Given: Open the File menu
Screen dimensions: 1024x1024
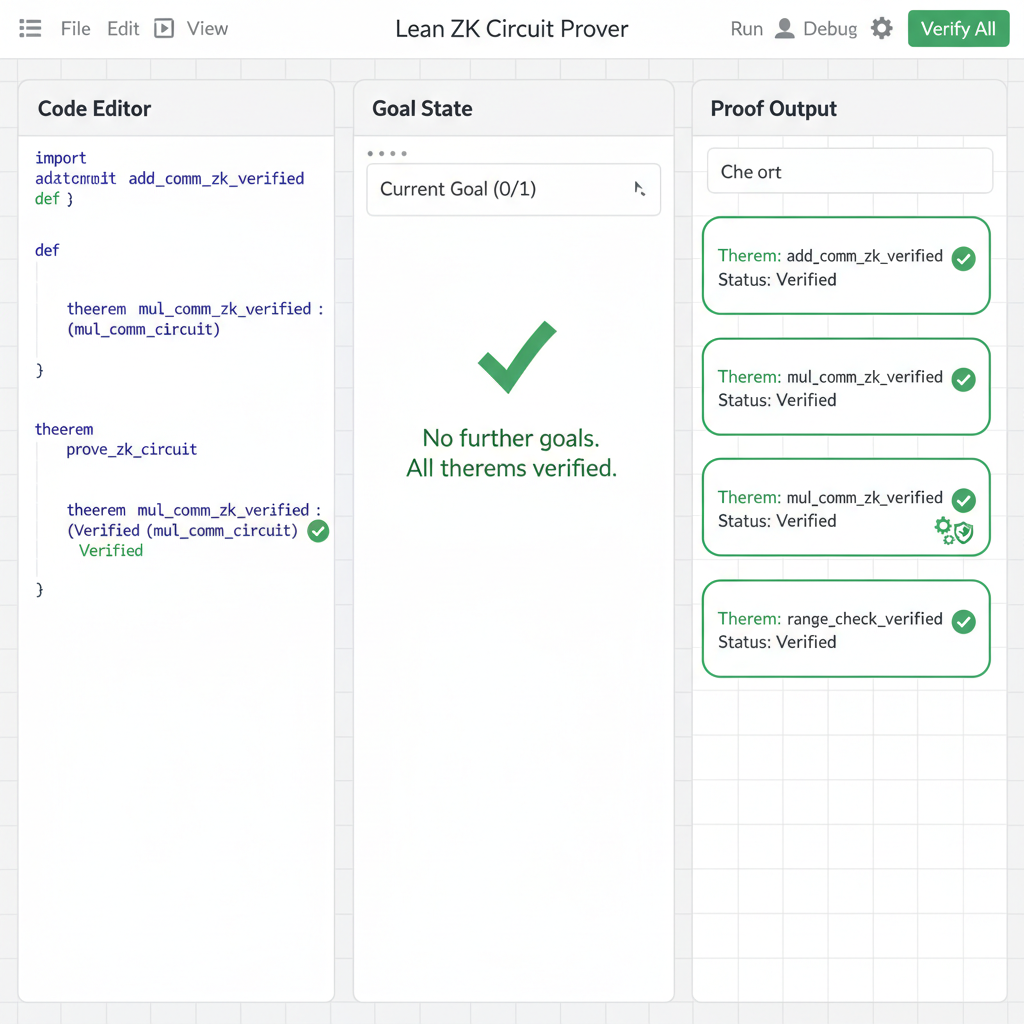Looking at the screenshot, I should 75,29.
